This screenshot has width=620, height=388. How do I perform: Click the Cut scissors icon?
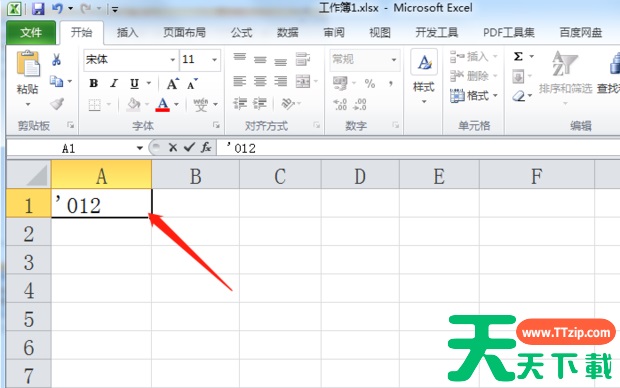(56, 60)
